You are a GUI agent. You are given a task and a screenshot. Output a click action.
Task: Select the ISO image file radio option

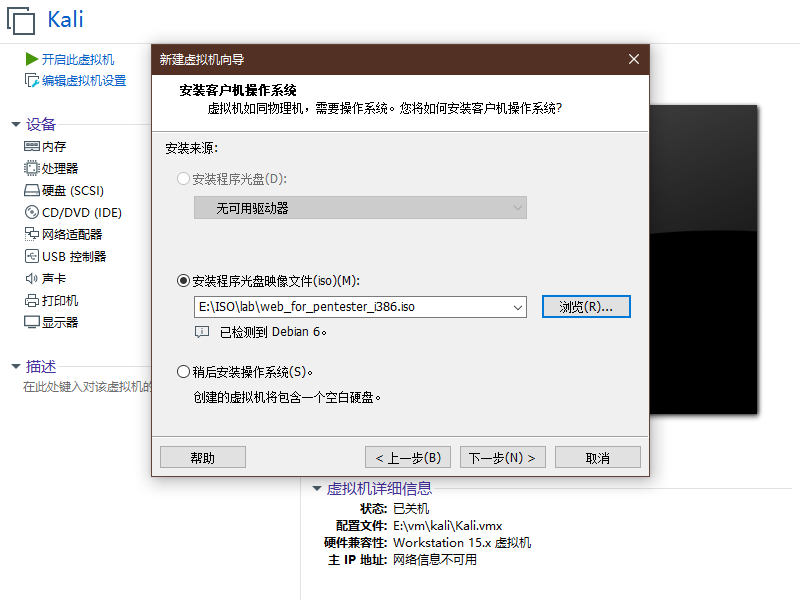183,281
